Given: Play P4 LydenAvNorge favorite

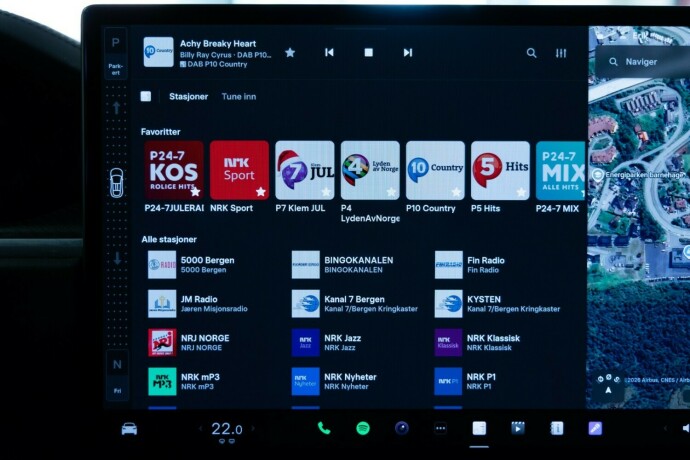Looking at the screenshot, I should (370, 170).
